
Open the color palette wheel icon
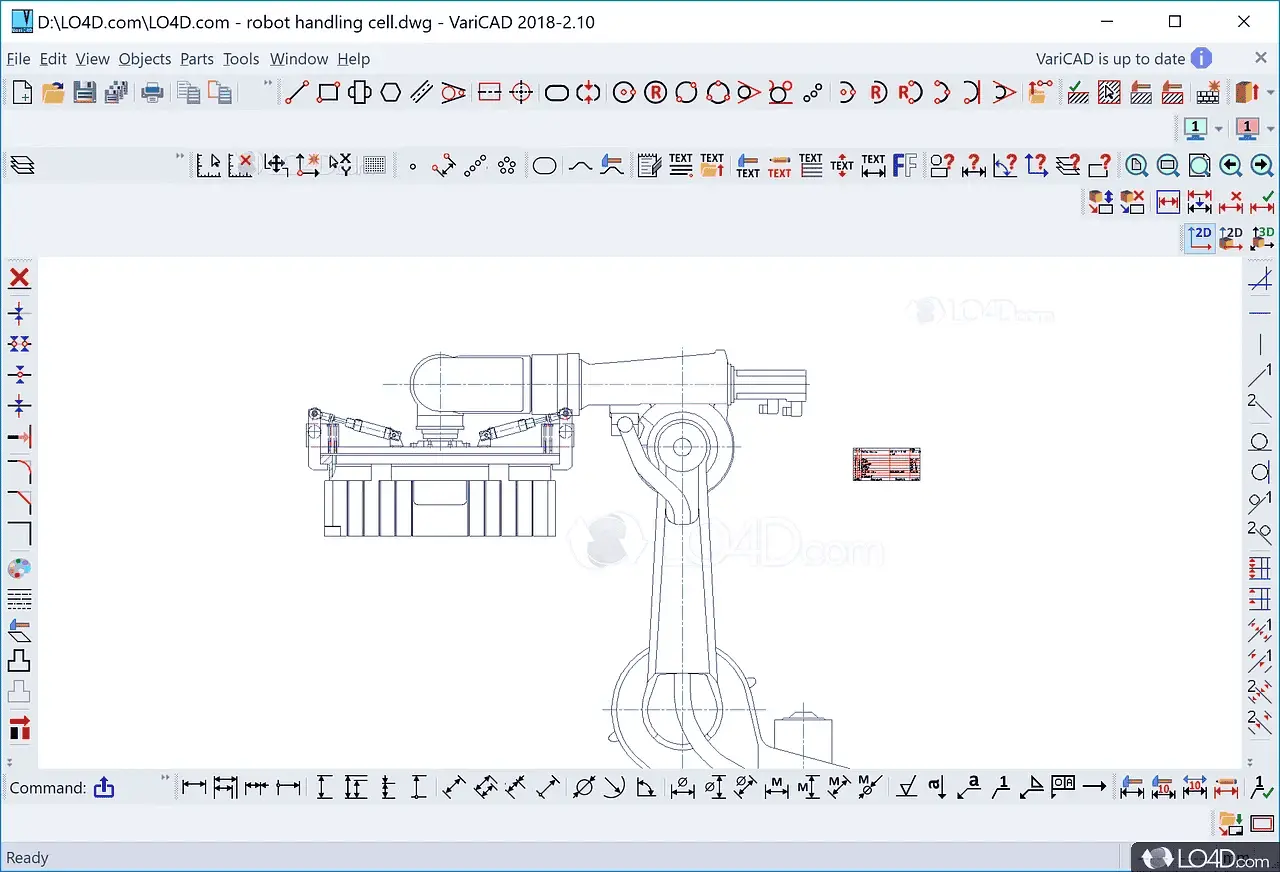click(x=19, y=569)
